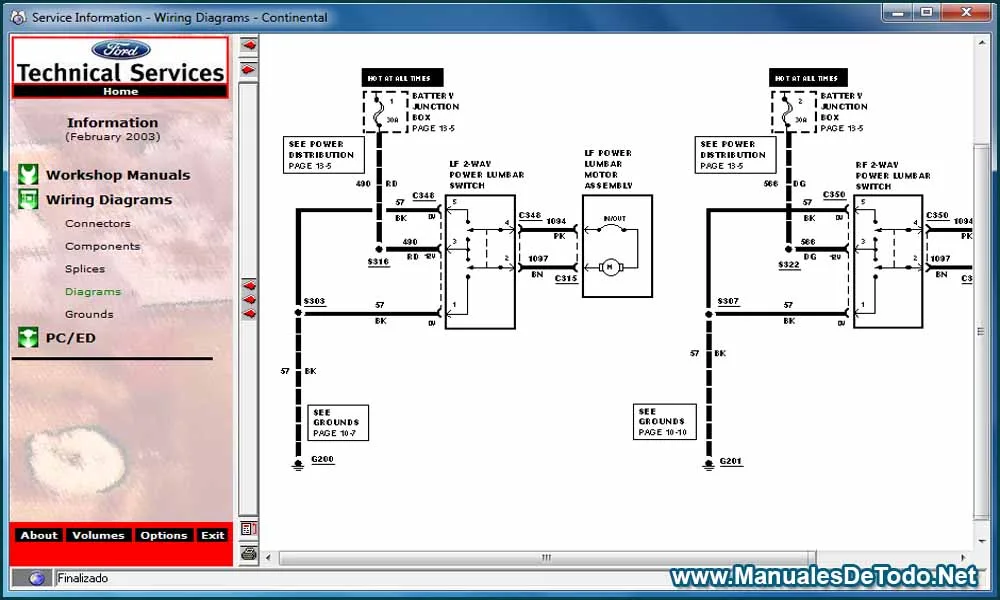The image size is (1000, 600).
Task: Select Diagrams in the sidebar
Action: coord(93,291)
